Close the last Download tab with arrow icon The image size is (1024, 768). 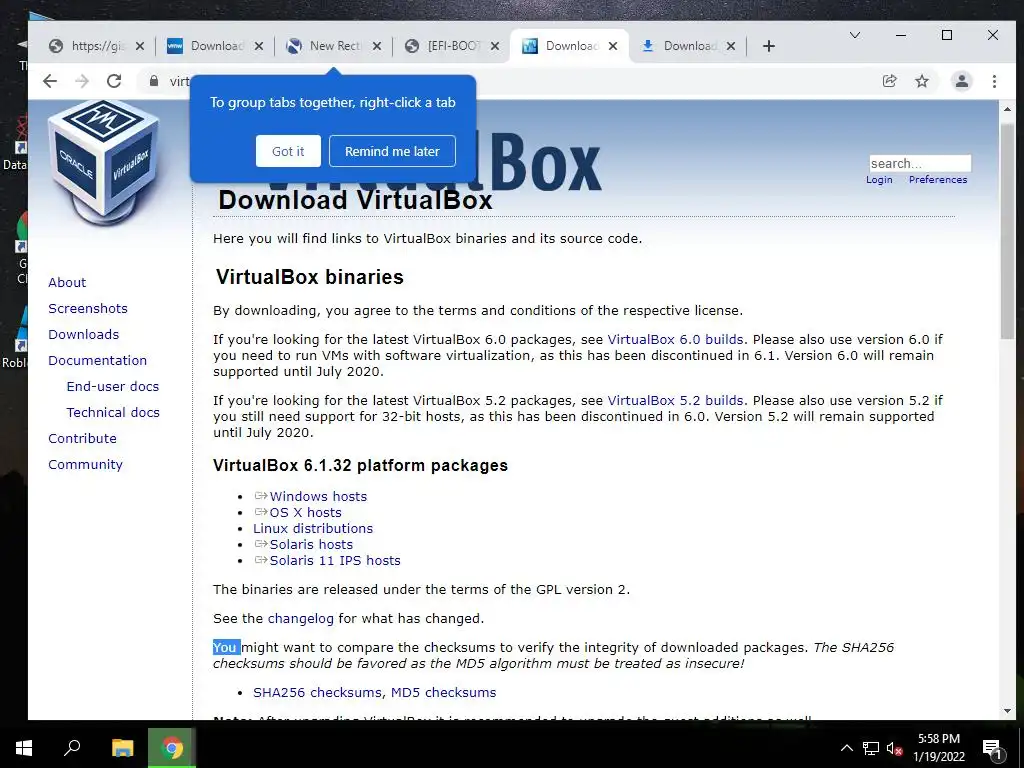(731, 46)
